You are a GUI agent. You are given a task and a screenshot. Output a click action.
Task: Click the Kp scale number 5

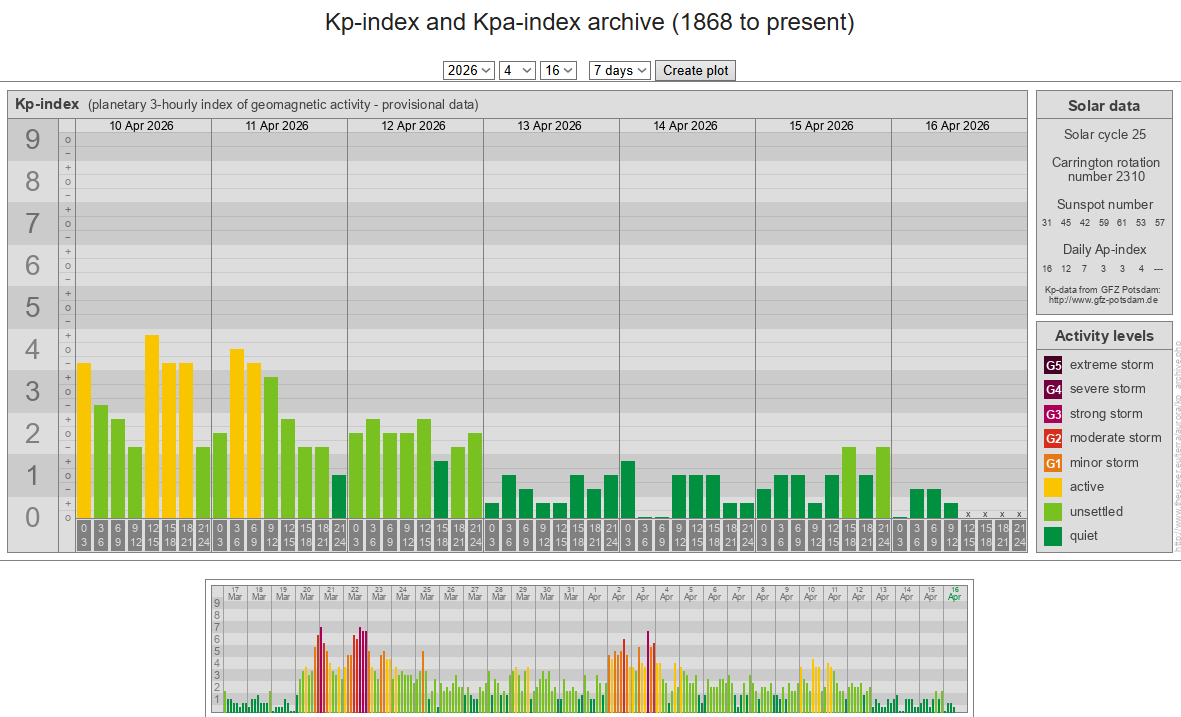[32, 307]
